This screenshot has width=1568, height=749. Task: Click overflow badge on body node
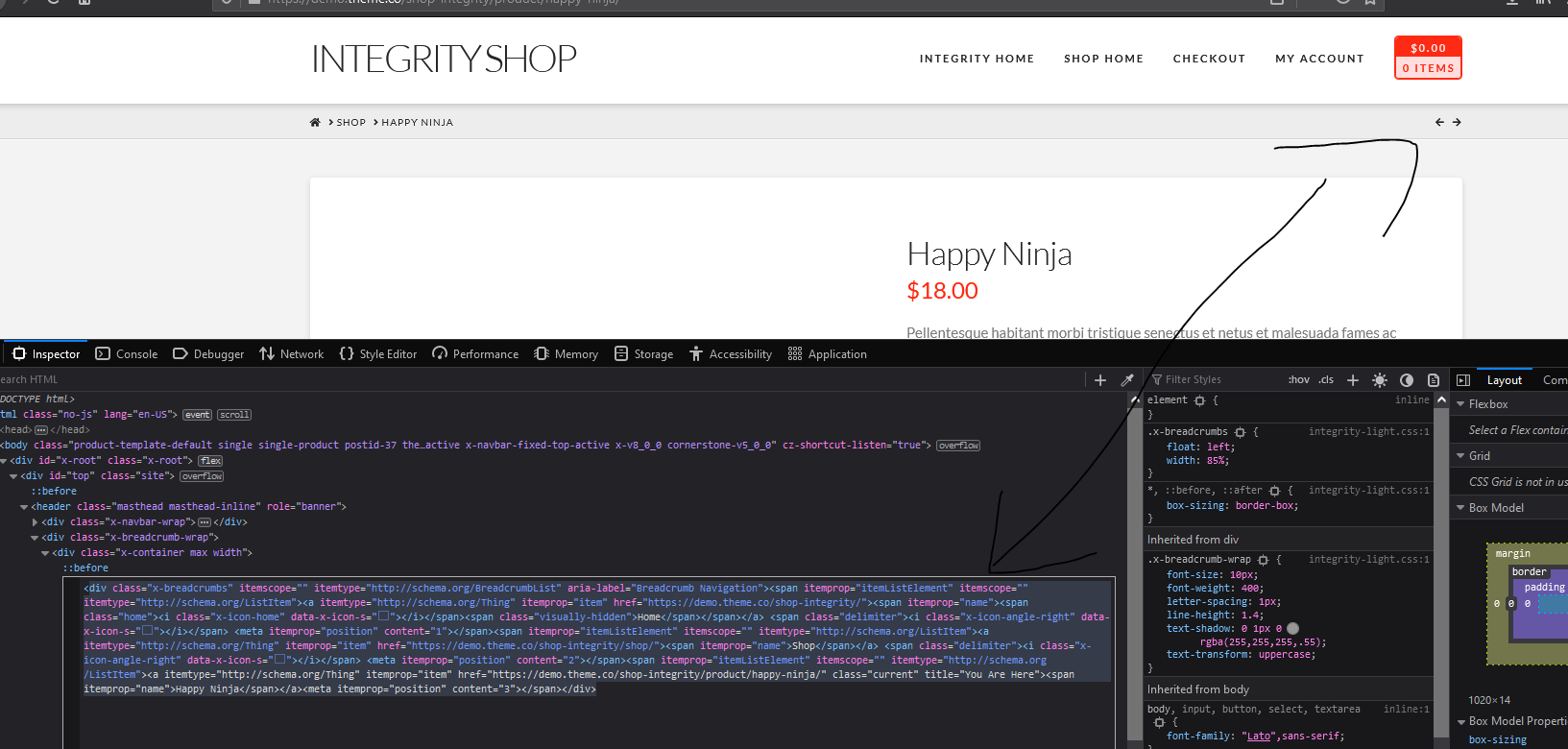(x=958, y=446)
